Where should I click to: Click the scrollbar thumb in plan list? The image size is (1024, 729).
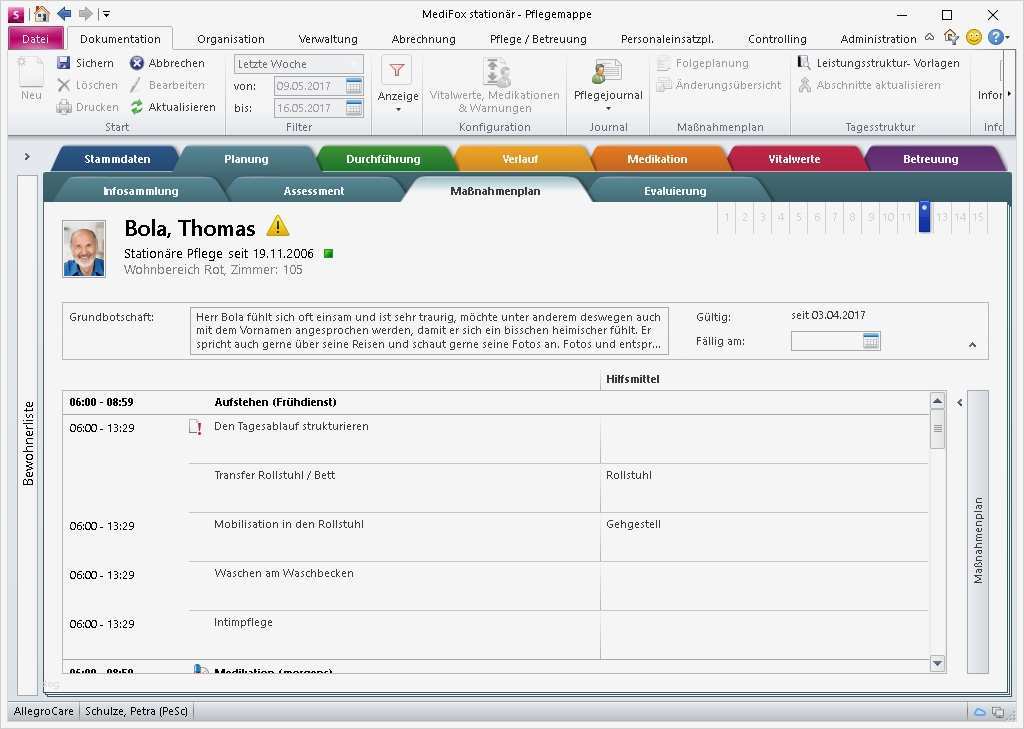pos(937,429)
